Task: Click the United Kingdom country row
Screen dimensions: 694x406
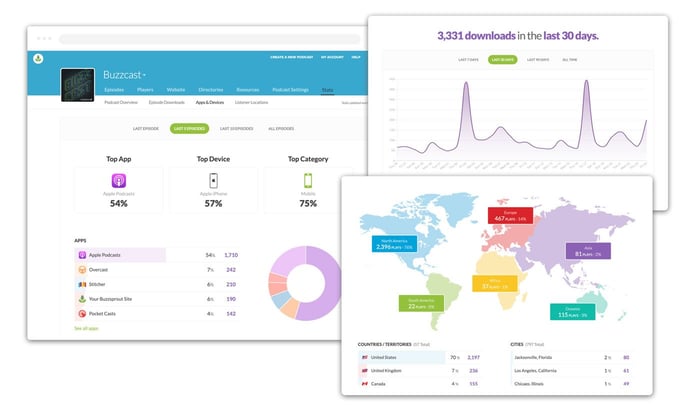Action: (420, 371)
